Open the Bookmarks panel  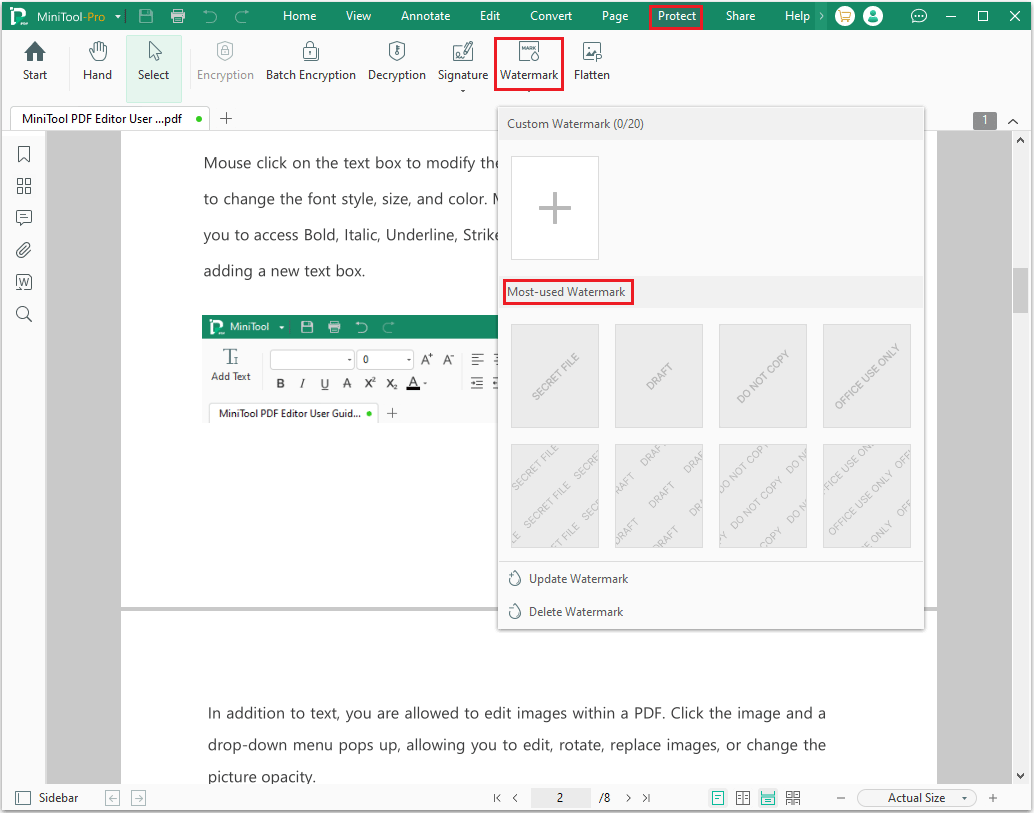[x=24, y=154]
